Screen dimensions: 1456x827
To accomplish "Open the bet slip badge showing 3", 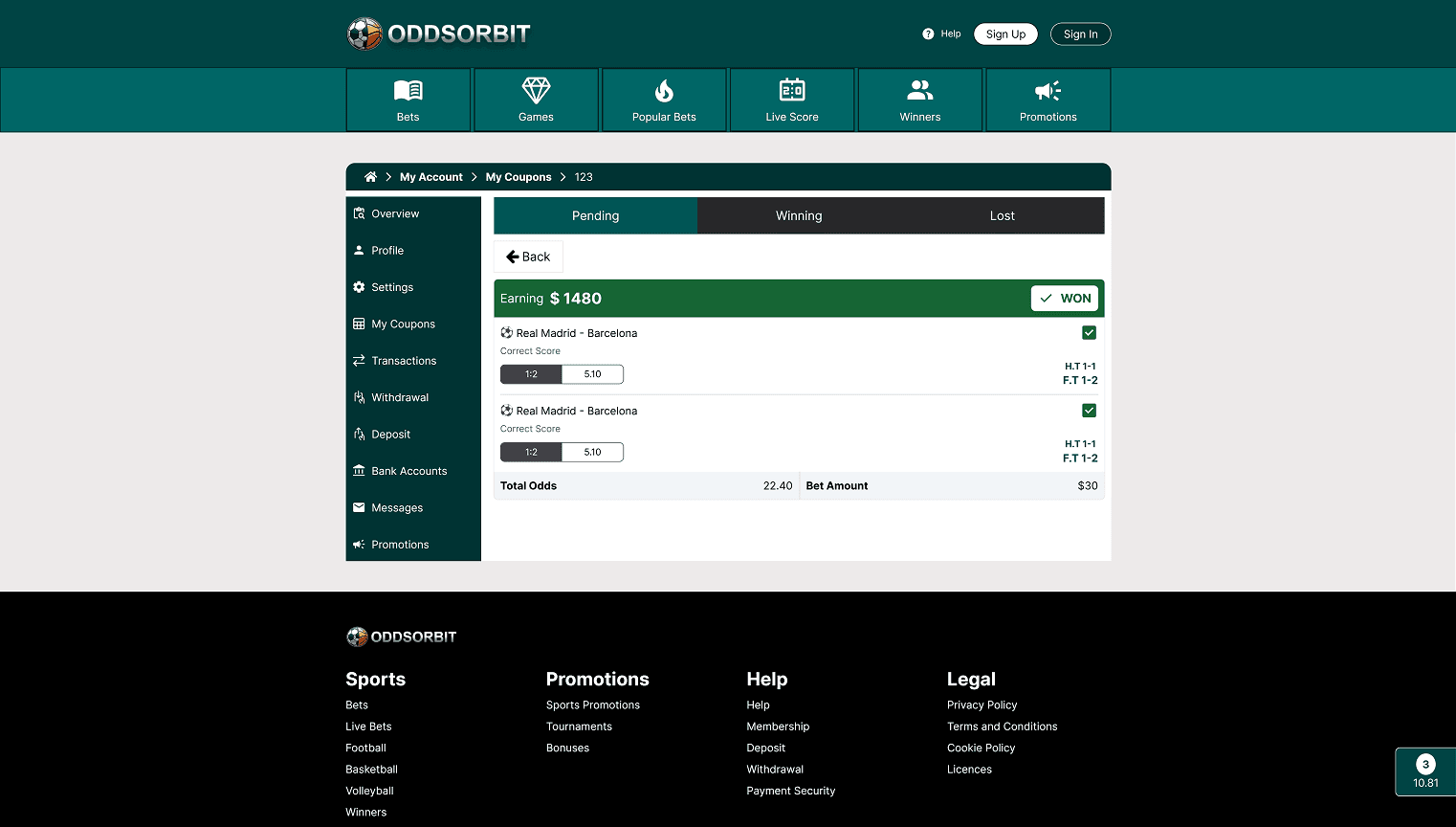I will click(x=1425, y=772).
